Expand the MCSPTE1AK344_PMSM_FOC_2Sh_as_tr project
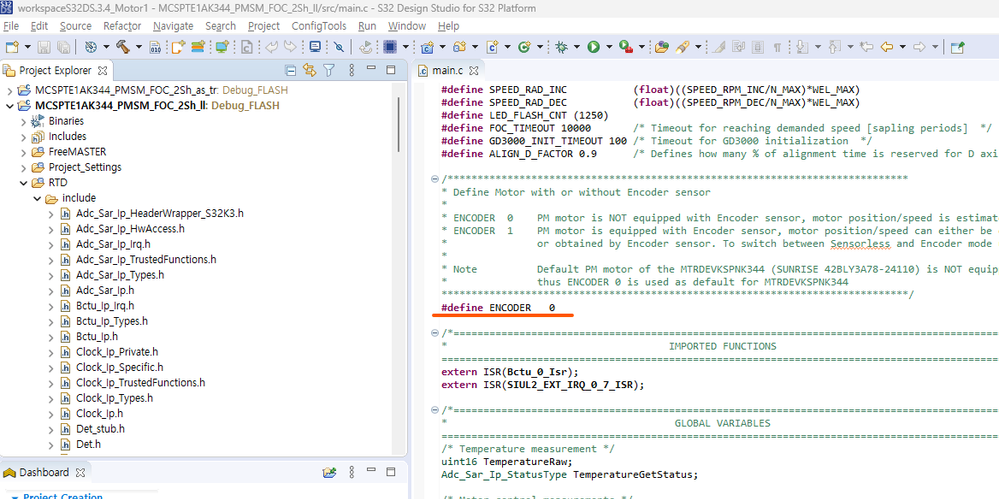The height and width of the screenshot is (499, 999). click(9, 90)
